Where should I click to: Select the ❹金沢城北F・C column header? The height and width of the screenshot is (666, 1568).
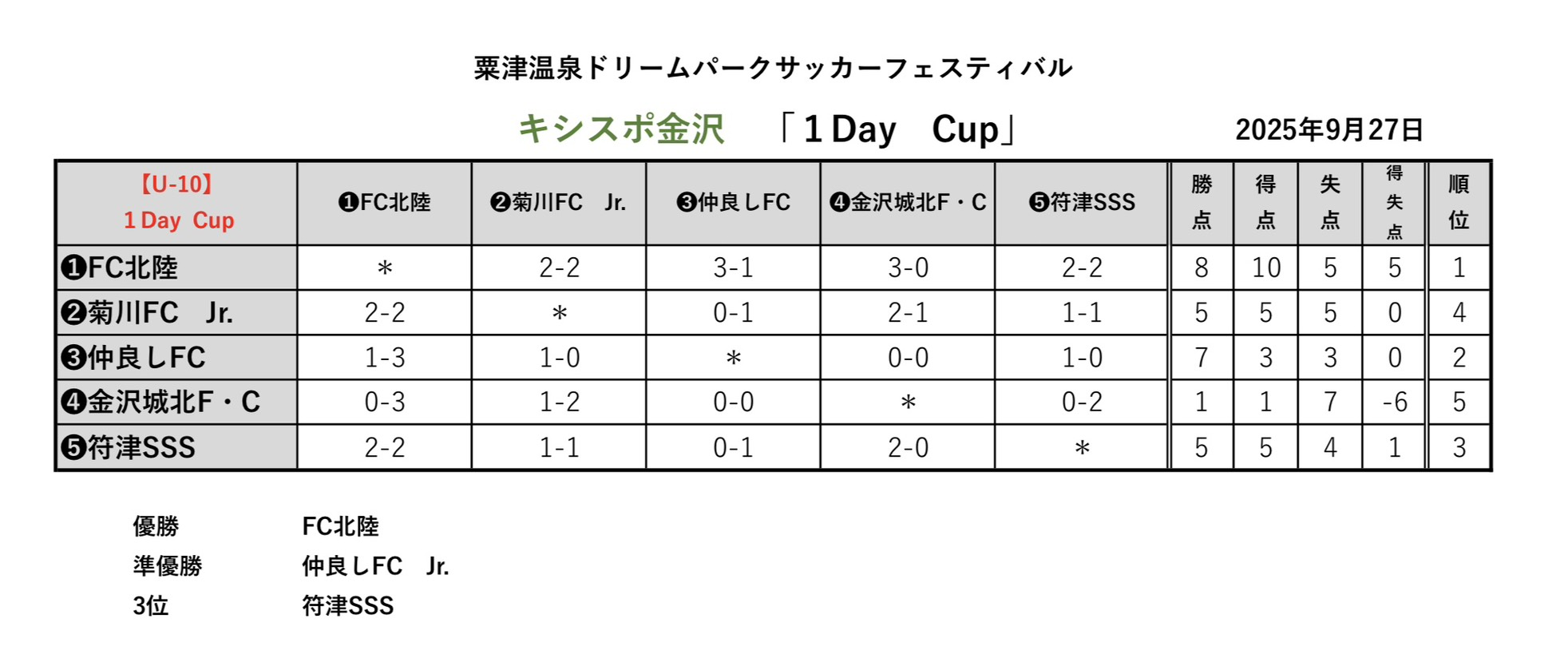point(908,203)
